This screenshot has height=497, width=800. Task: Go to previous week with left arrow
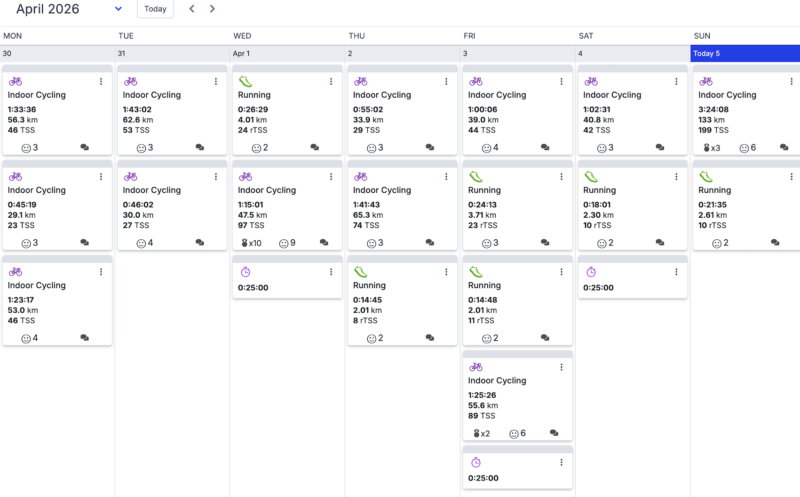[192, 9]
